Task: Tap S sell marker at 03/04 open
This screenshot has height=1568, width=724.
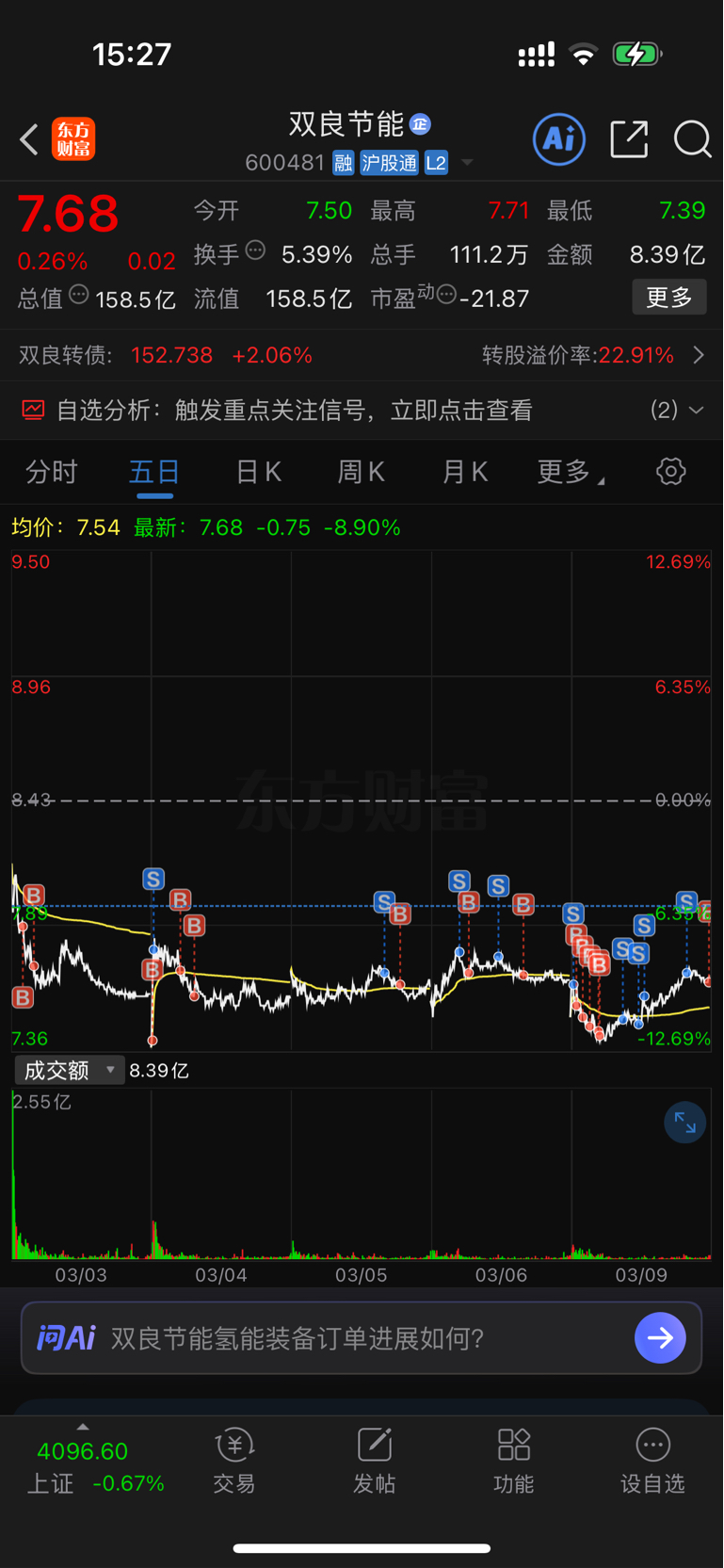Action: tap(153, 879)
